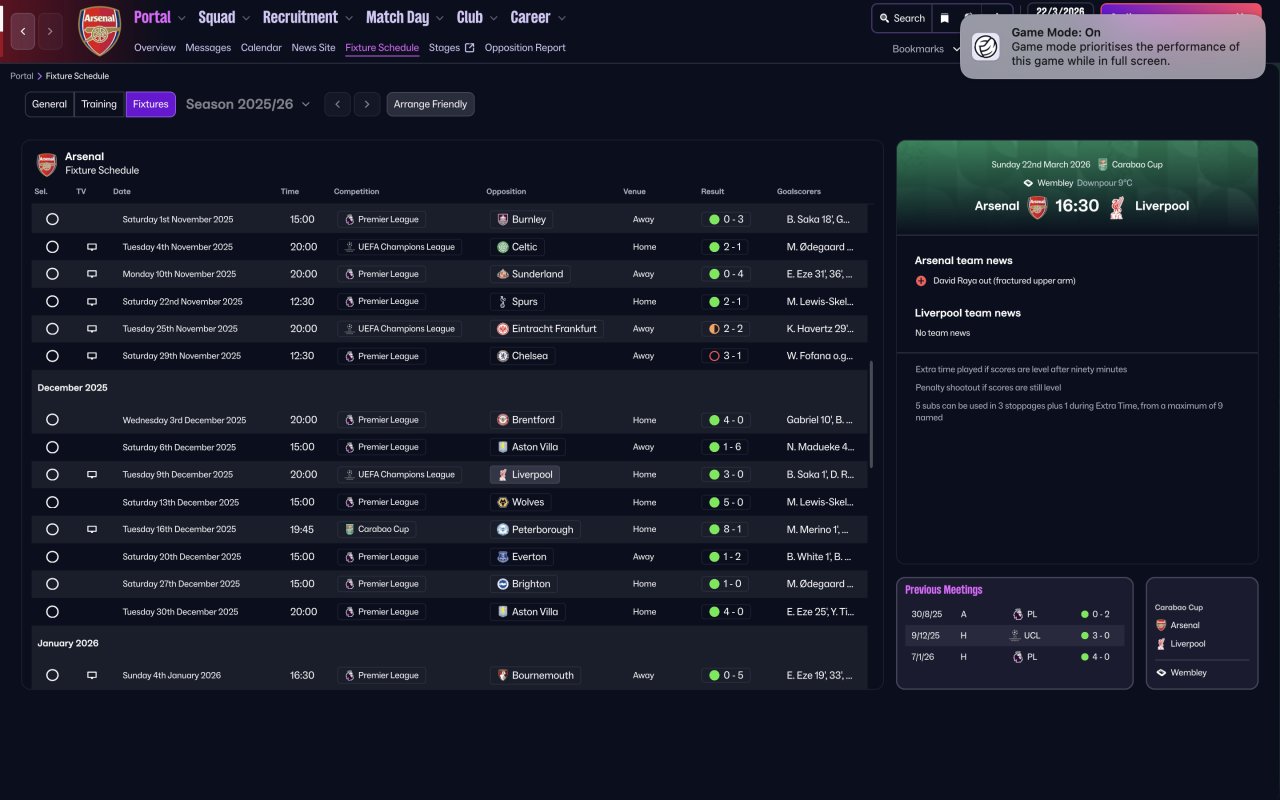Click the Burnley club badge
This screenshot has width=1280, height=800.
click(x=503, y=219)
